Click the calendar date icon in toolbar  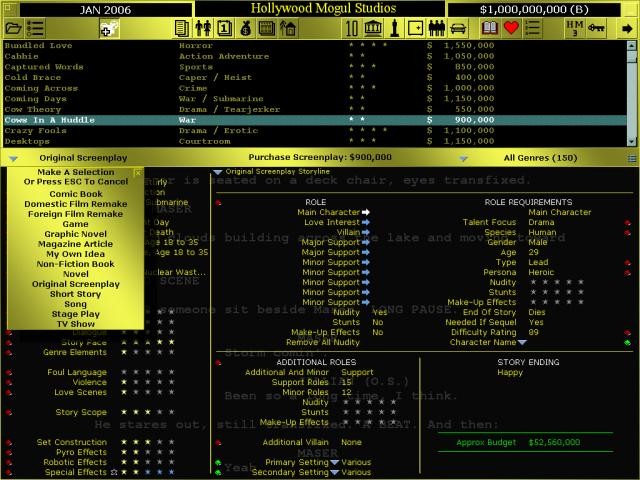click(x=226, y=28)
